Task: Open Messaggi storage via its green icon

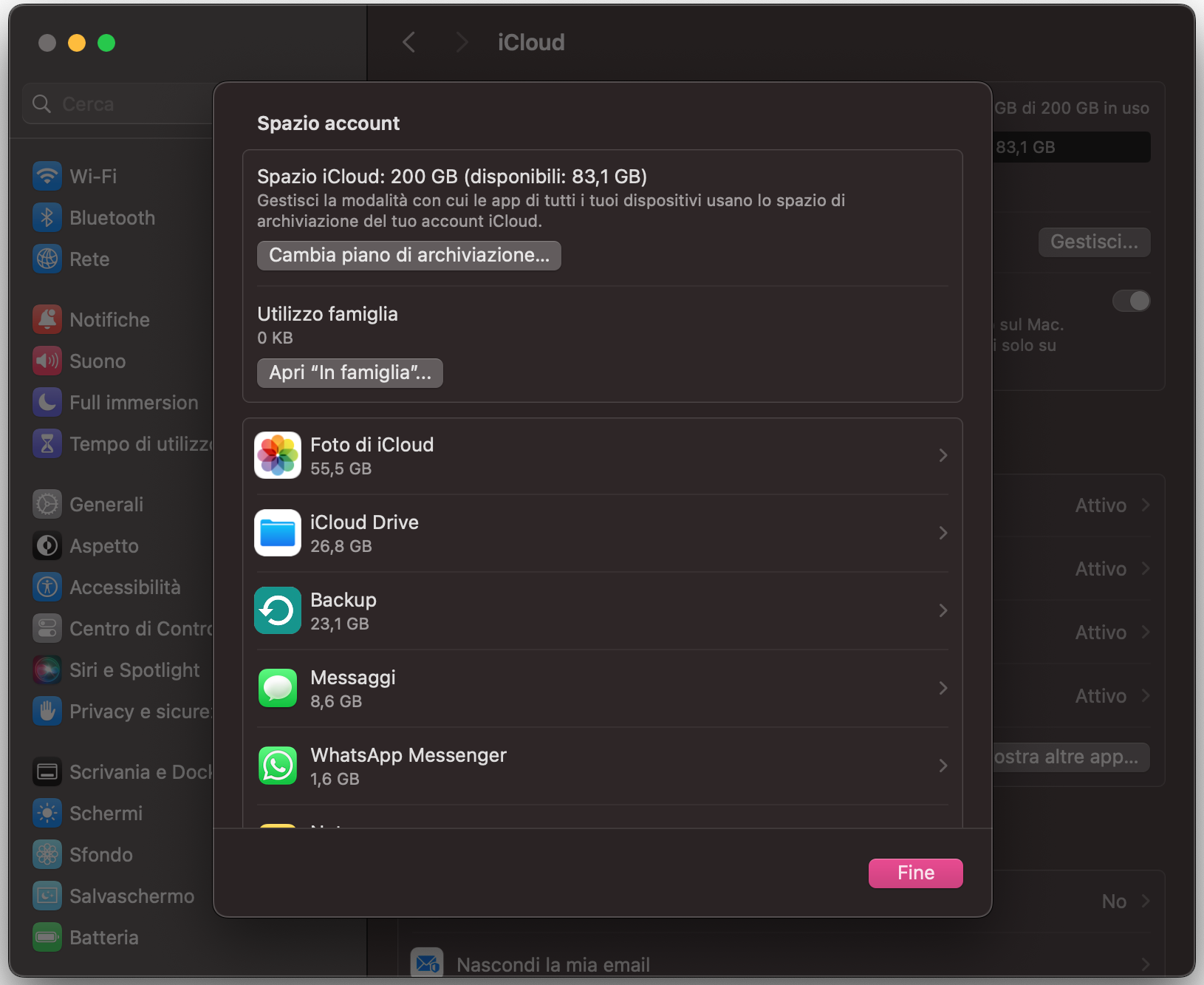Action: point(277,688)
